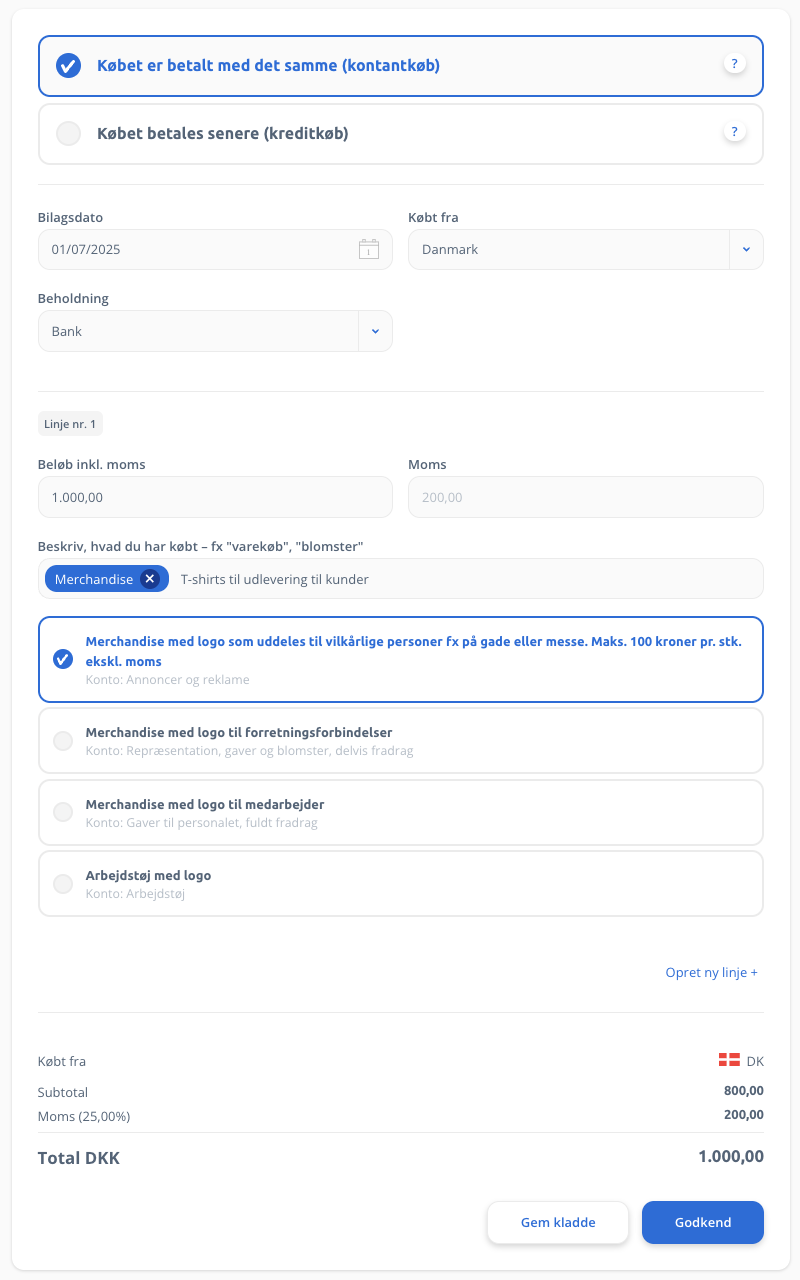The height and width of the screenshot is (1280, 800).
Task: Click the Beløb inkl. moms input field
Action: click(x=215, y=497)
